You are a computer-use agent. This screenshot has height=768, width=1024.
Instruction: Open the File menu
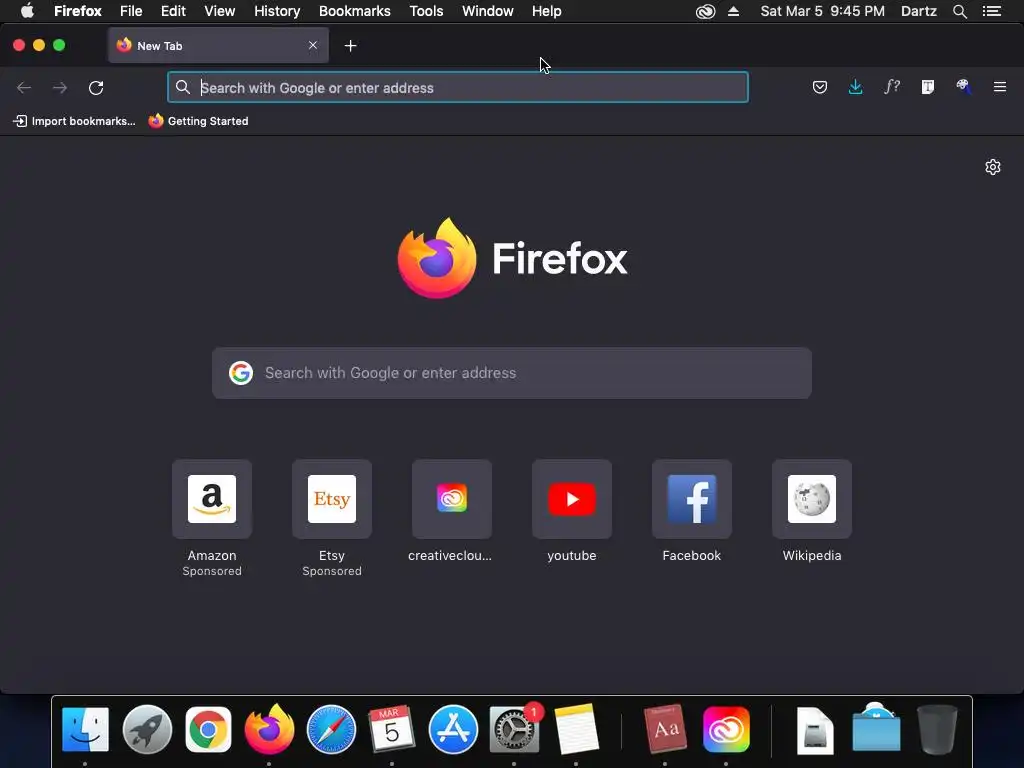(x=131, y=11)
